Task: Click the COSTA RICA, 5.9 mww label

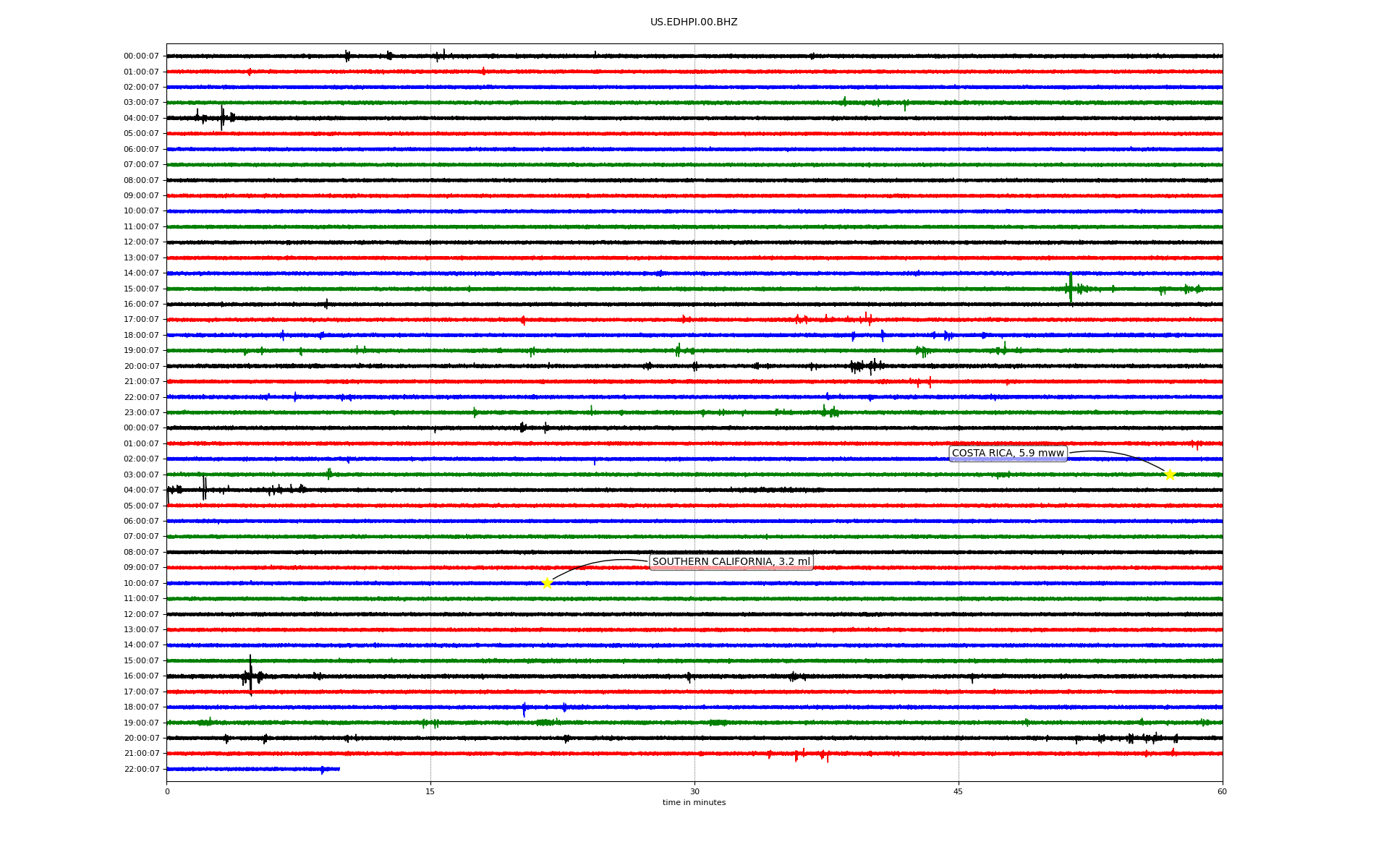Action: 1008,454
